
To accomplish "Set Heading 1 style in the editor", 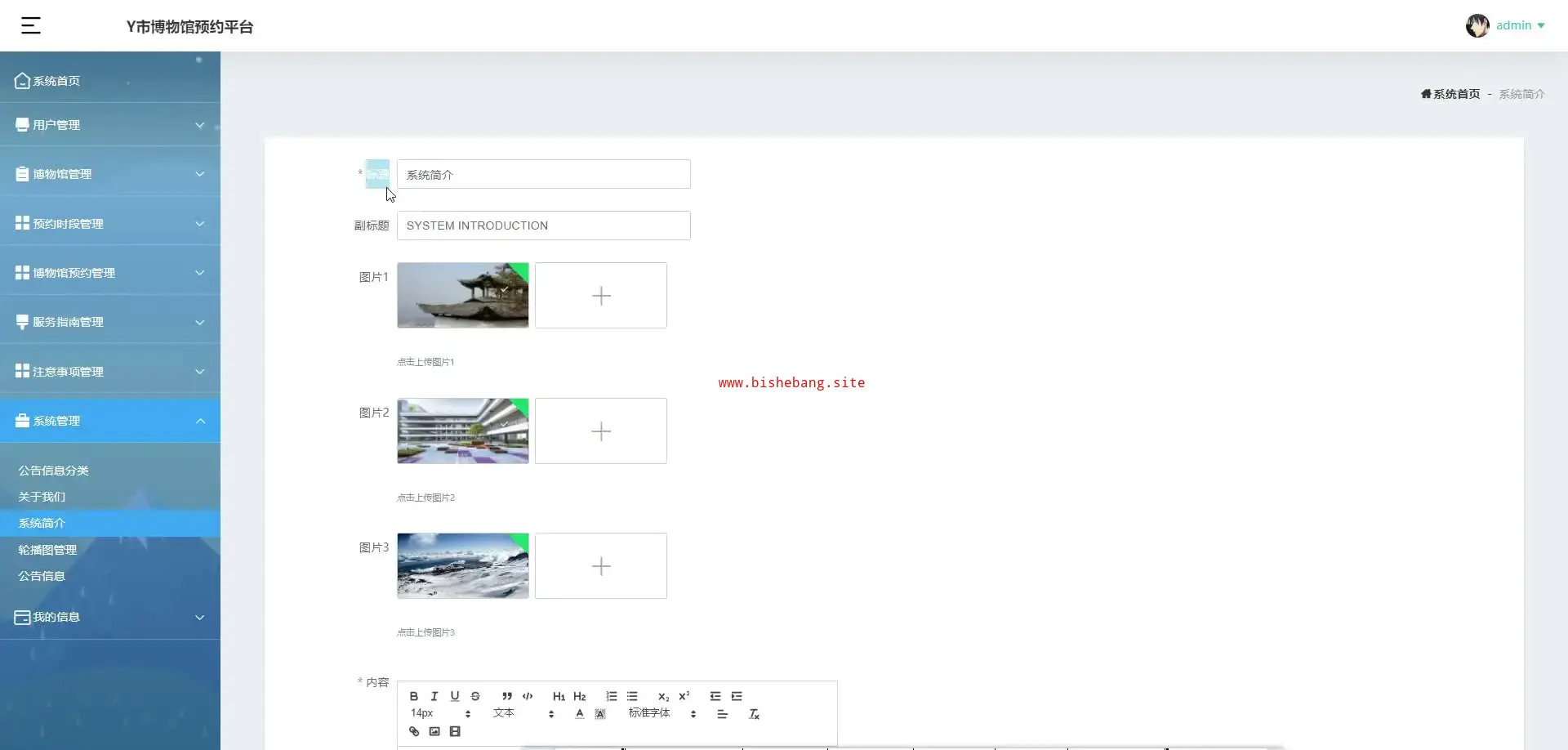I will [x=559, y=696].
